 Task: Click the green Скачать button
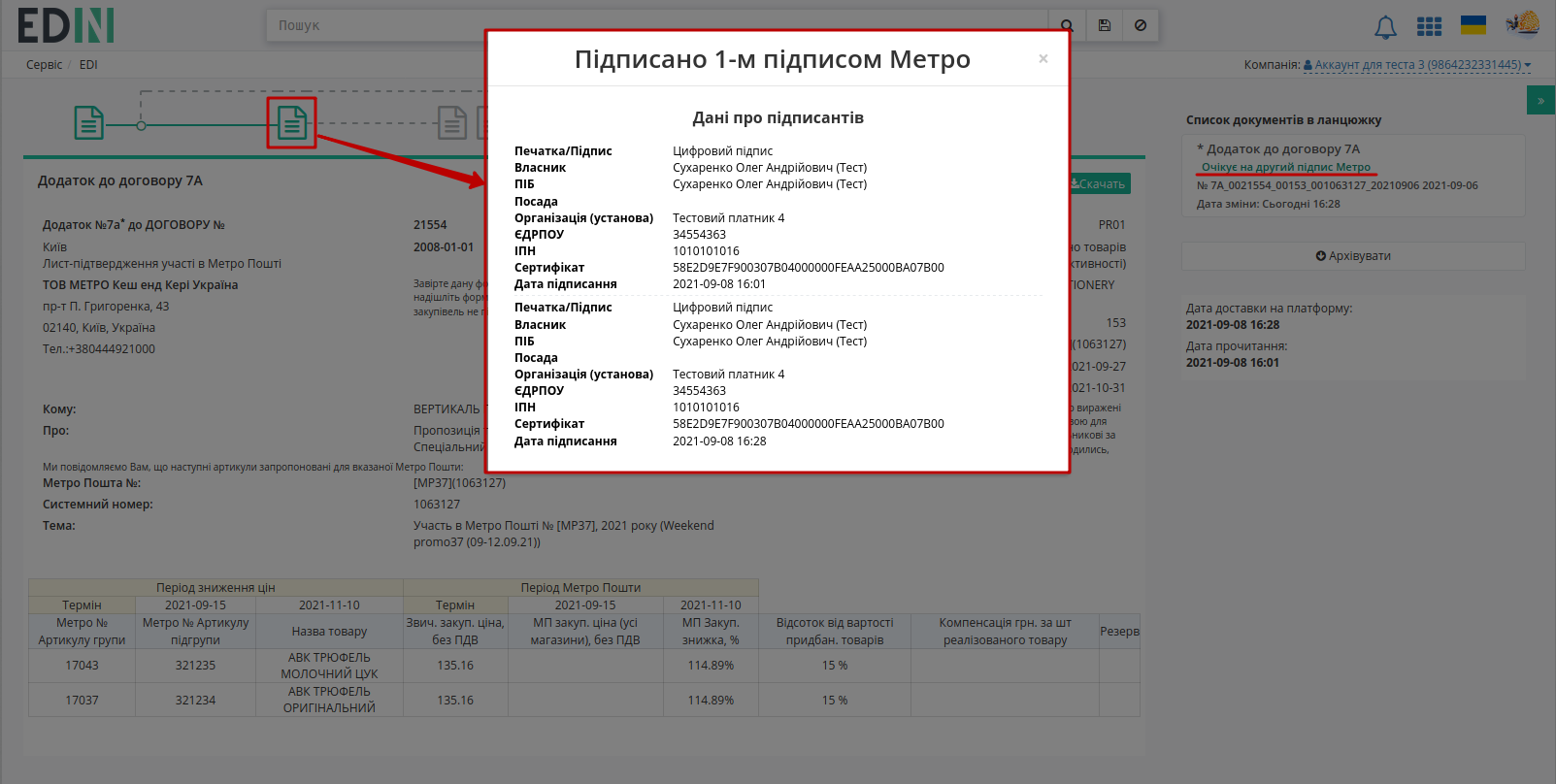tap(1099, 183)
